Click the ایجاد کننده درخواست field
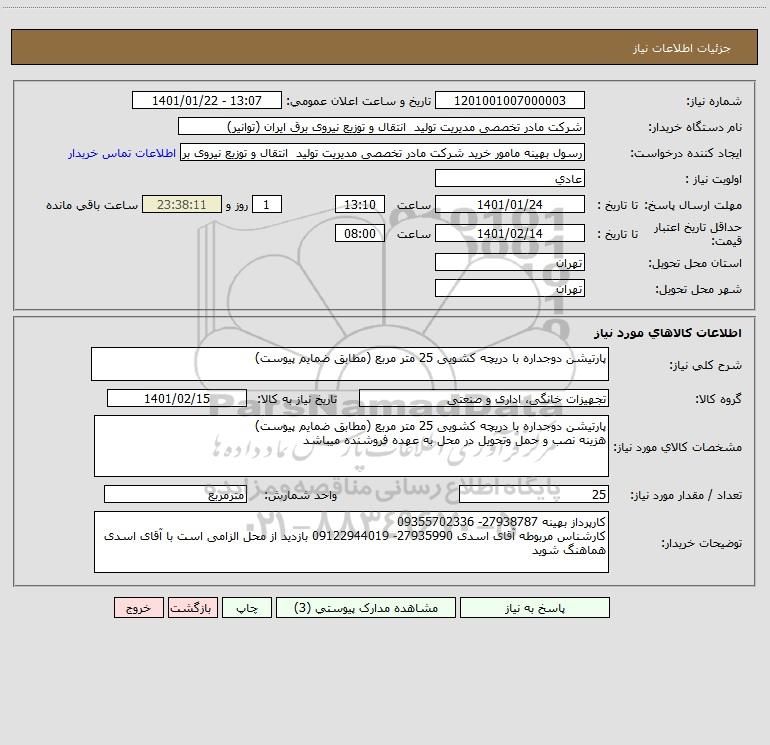This screenshot has width=770, height=745. click(382, 152)
